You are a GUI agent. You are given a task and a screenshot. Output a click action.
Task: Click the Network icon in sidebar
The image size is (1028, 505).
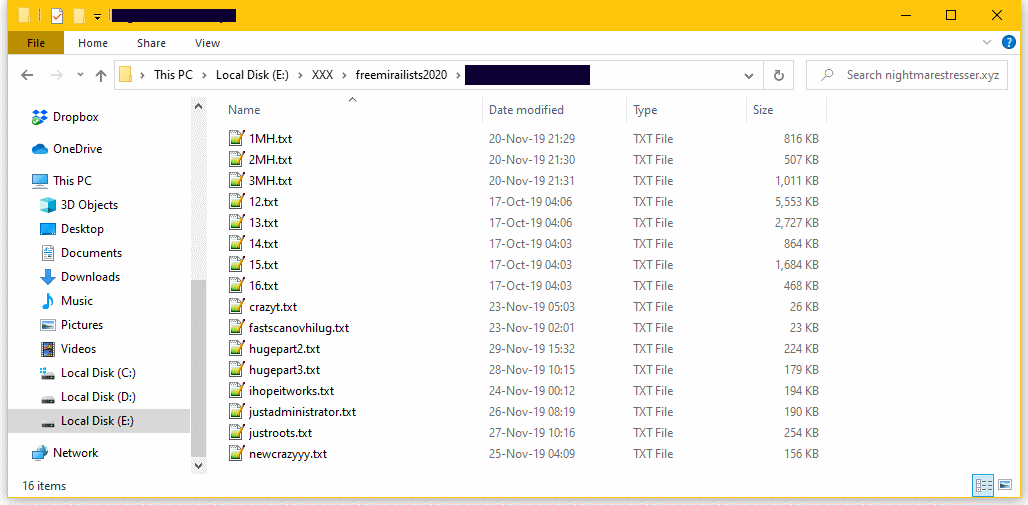tap(40, 453)
